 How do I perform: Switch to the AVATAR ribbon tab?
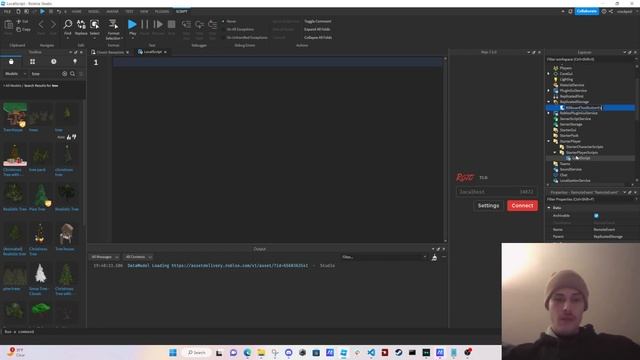coord(112,11)
